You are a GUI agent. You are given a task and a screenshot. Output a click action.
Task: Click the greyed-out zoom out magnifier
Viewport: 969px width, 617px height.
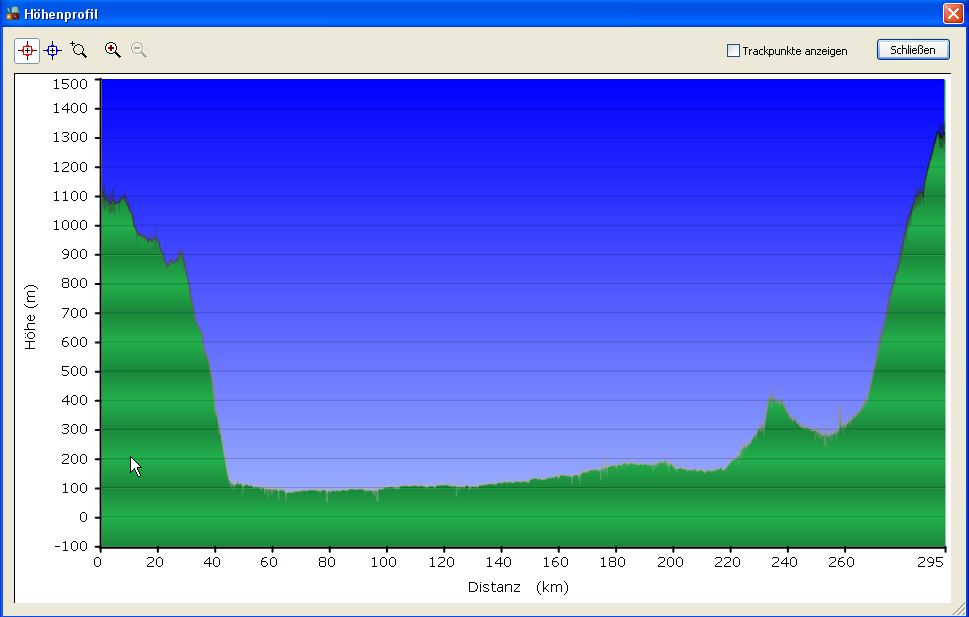pyautogui.click(x=139, y=50)
